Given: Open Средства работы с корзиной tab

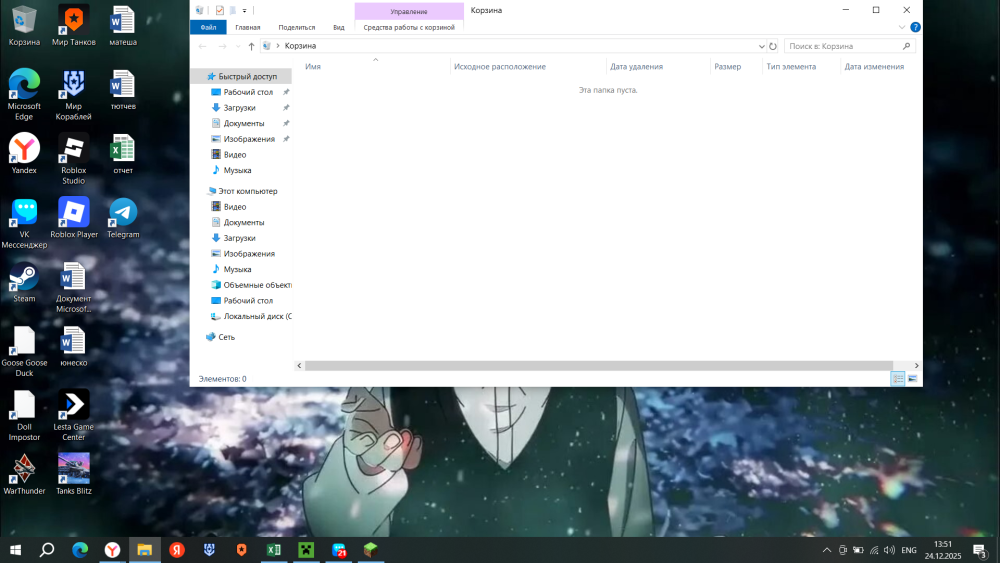Looking at the screenshot, I should pos(409,27).
